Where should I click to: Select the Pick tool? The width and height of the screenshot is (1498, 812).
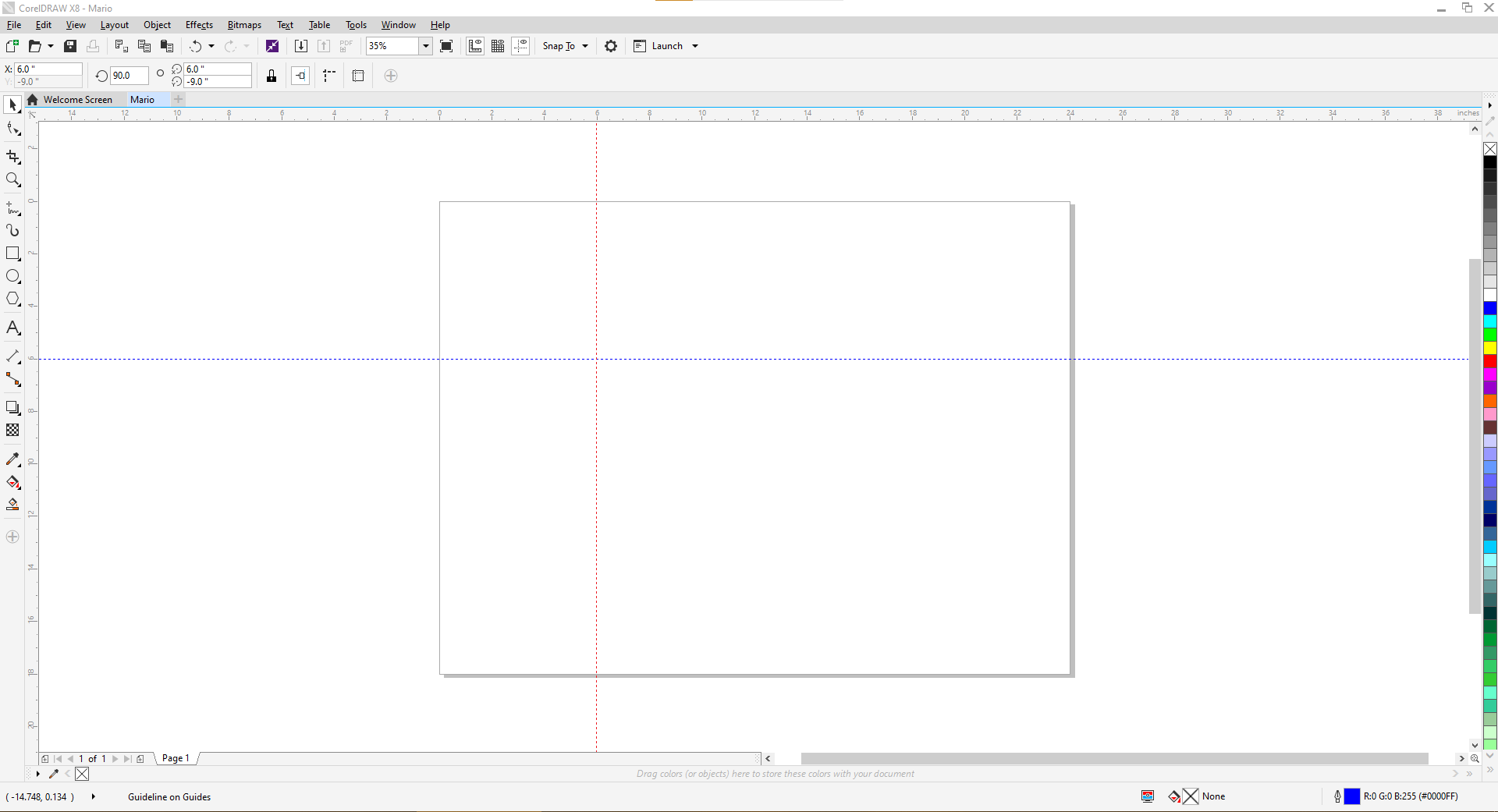12,105
